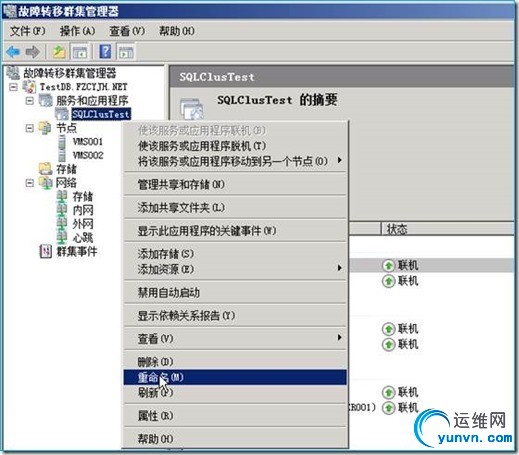Click the 服务和应用程序 folder icon
Image resolution: width=519 pixels, height=455 pixels.
point(45,100)
